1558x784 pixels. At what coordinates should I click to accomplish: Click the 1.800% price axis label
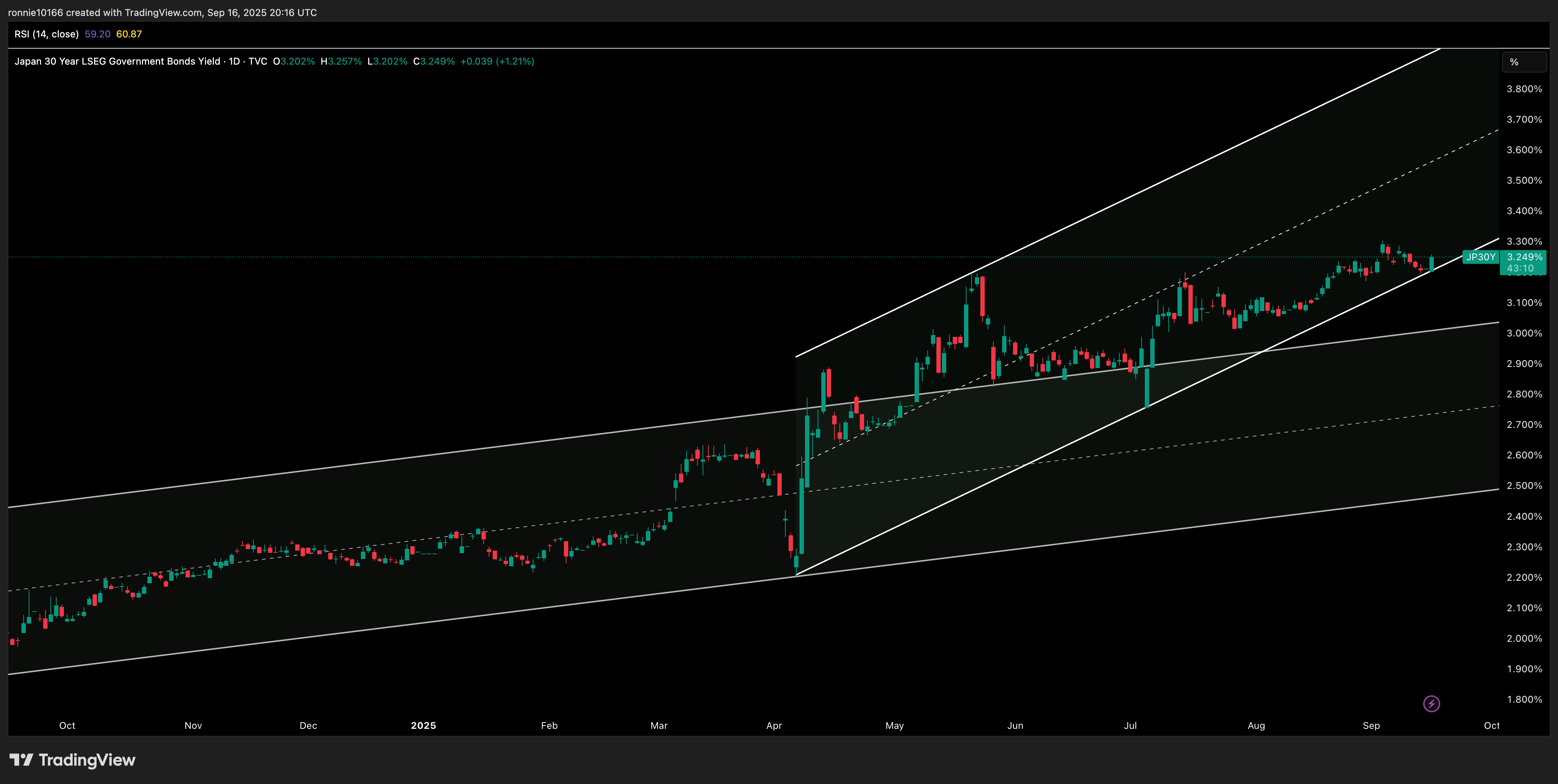click(1524, 699)
